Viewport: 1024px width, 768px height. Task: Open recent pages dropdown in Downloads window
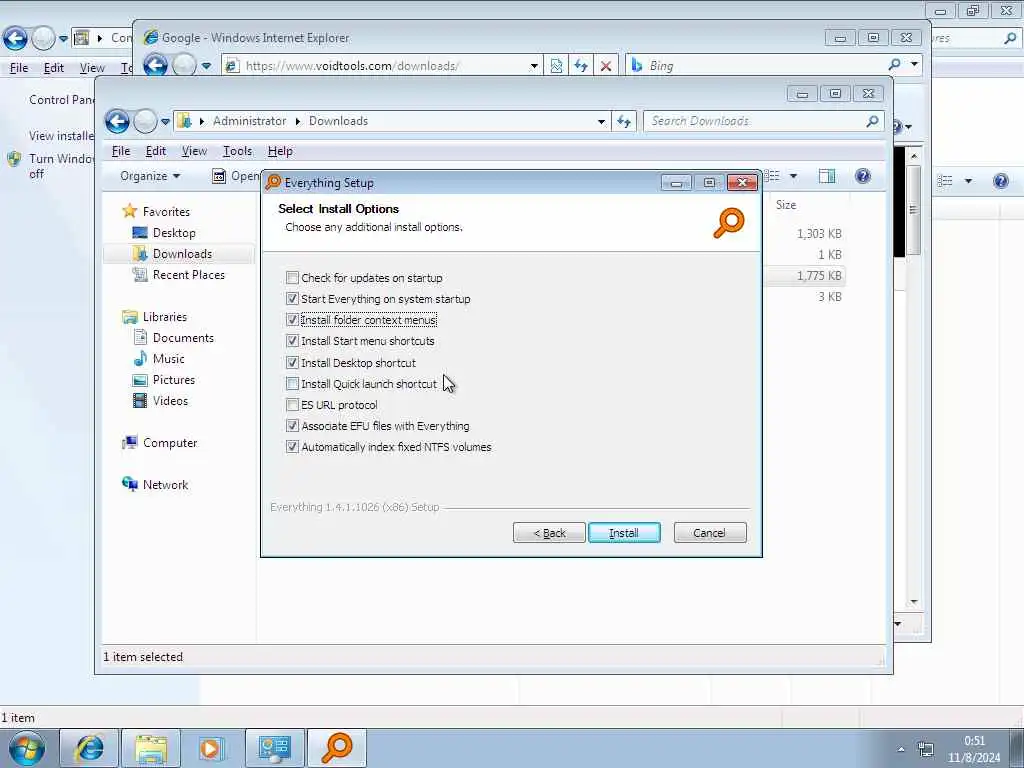[x=165, y=121]
